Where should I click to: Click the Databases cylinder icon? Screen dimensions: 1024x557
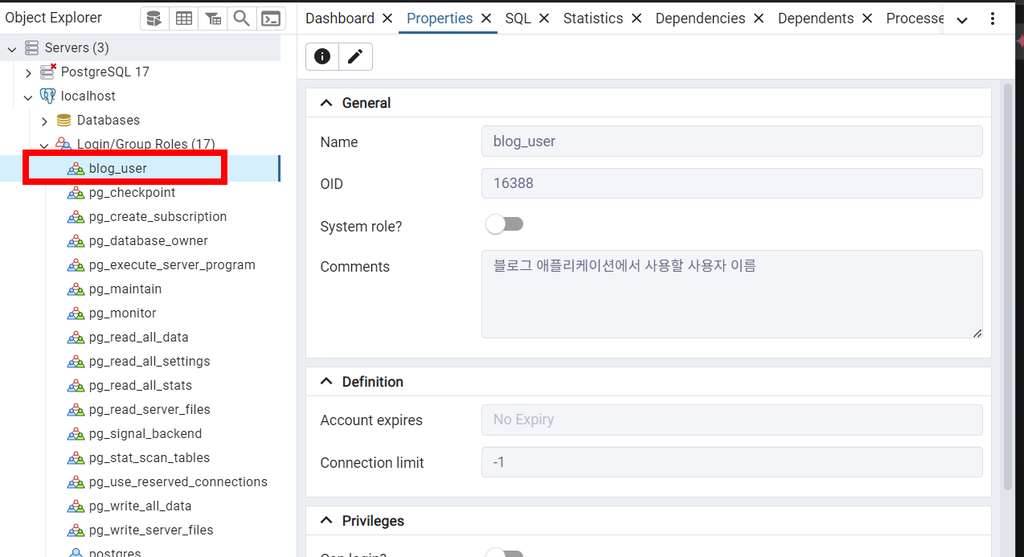click(63, 120)
